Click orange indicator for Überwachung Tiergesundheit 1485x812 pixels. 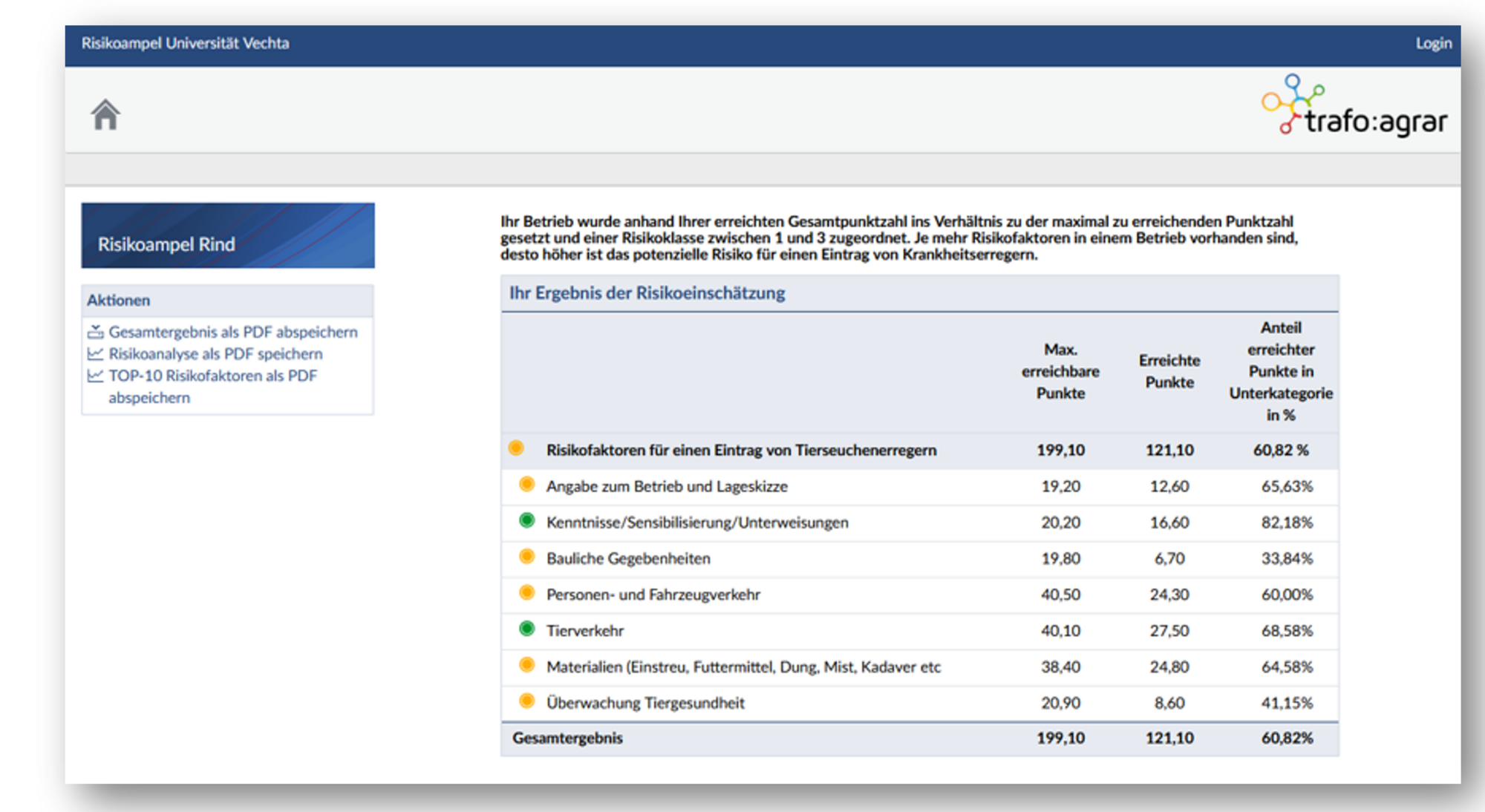[526, 701]
